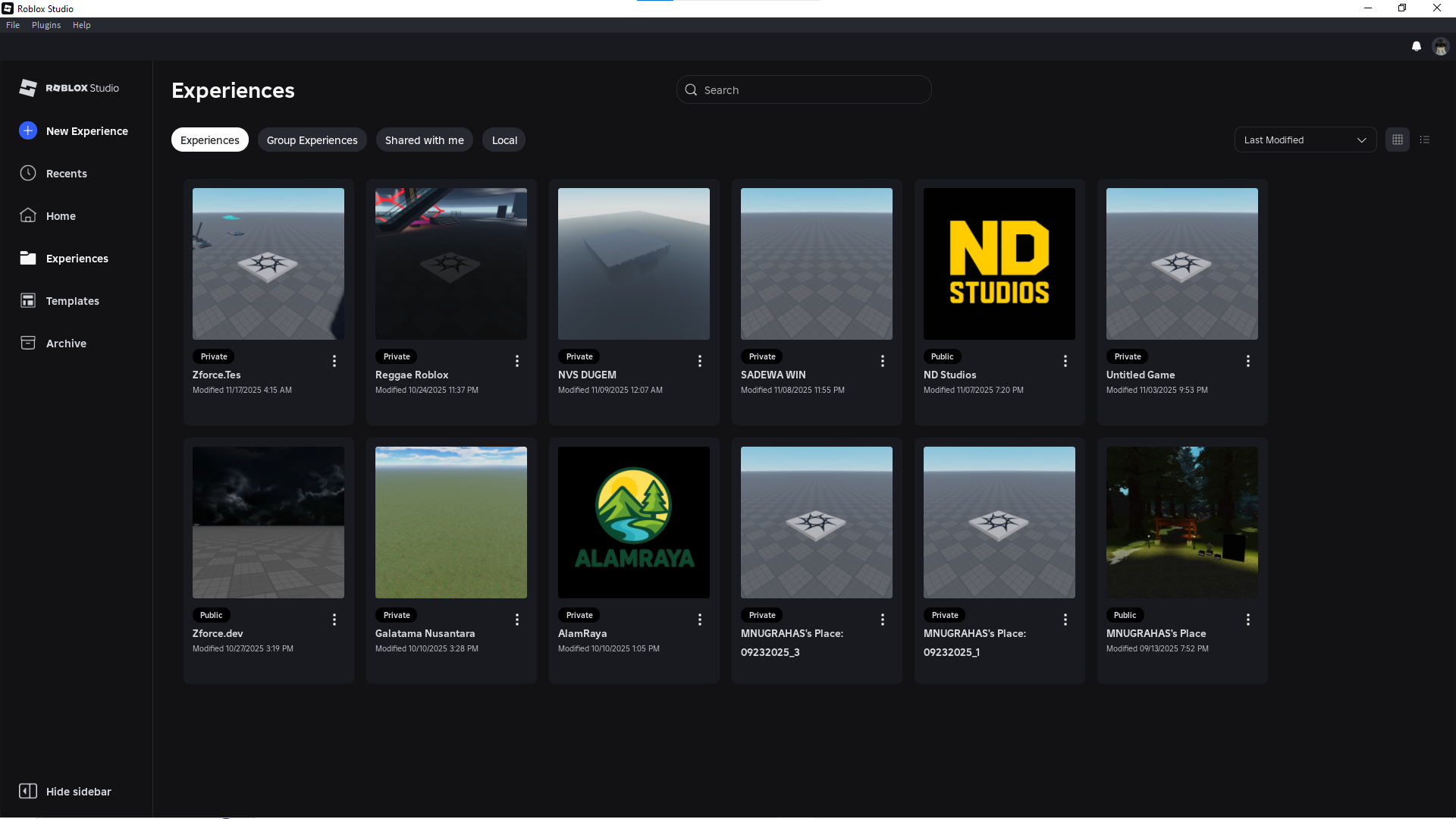Open the Last Modified sort dropdown
Viewport: 1456px width, 819px height.
1305,140
